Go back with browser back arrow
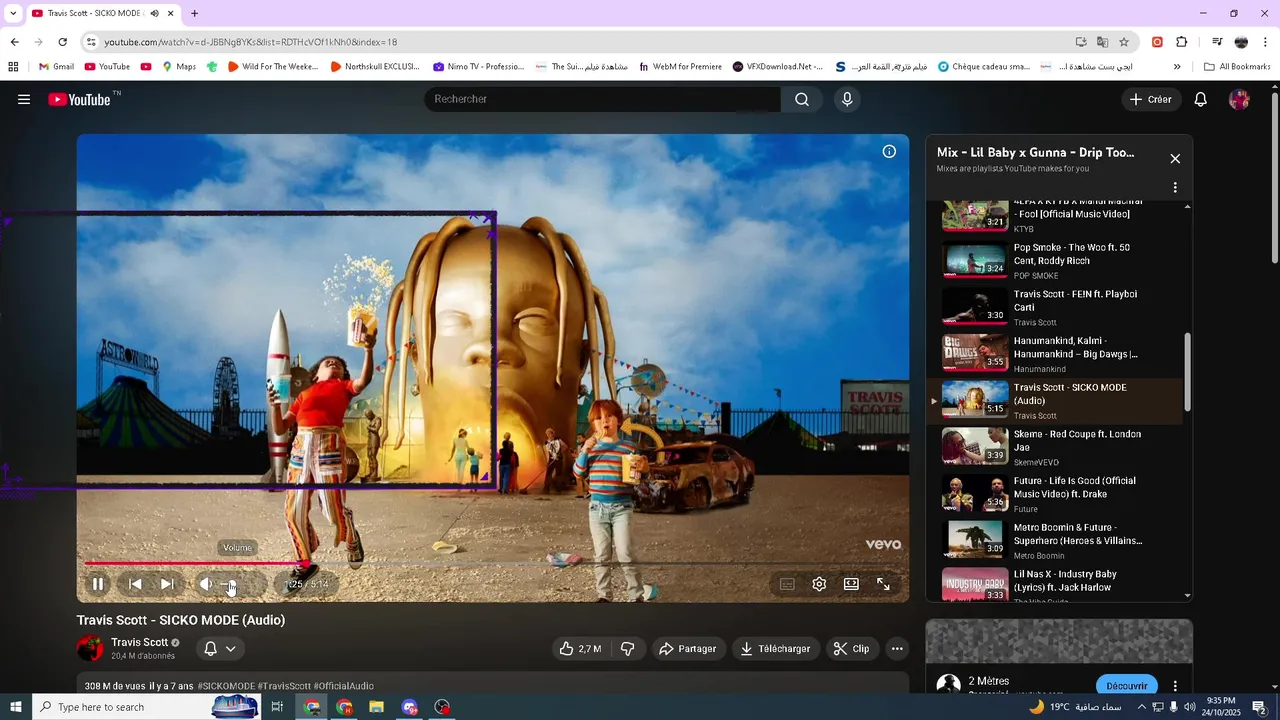 tap(14, 42)
